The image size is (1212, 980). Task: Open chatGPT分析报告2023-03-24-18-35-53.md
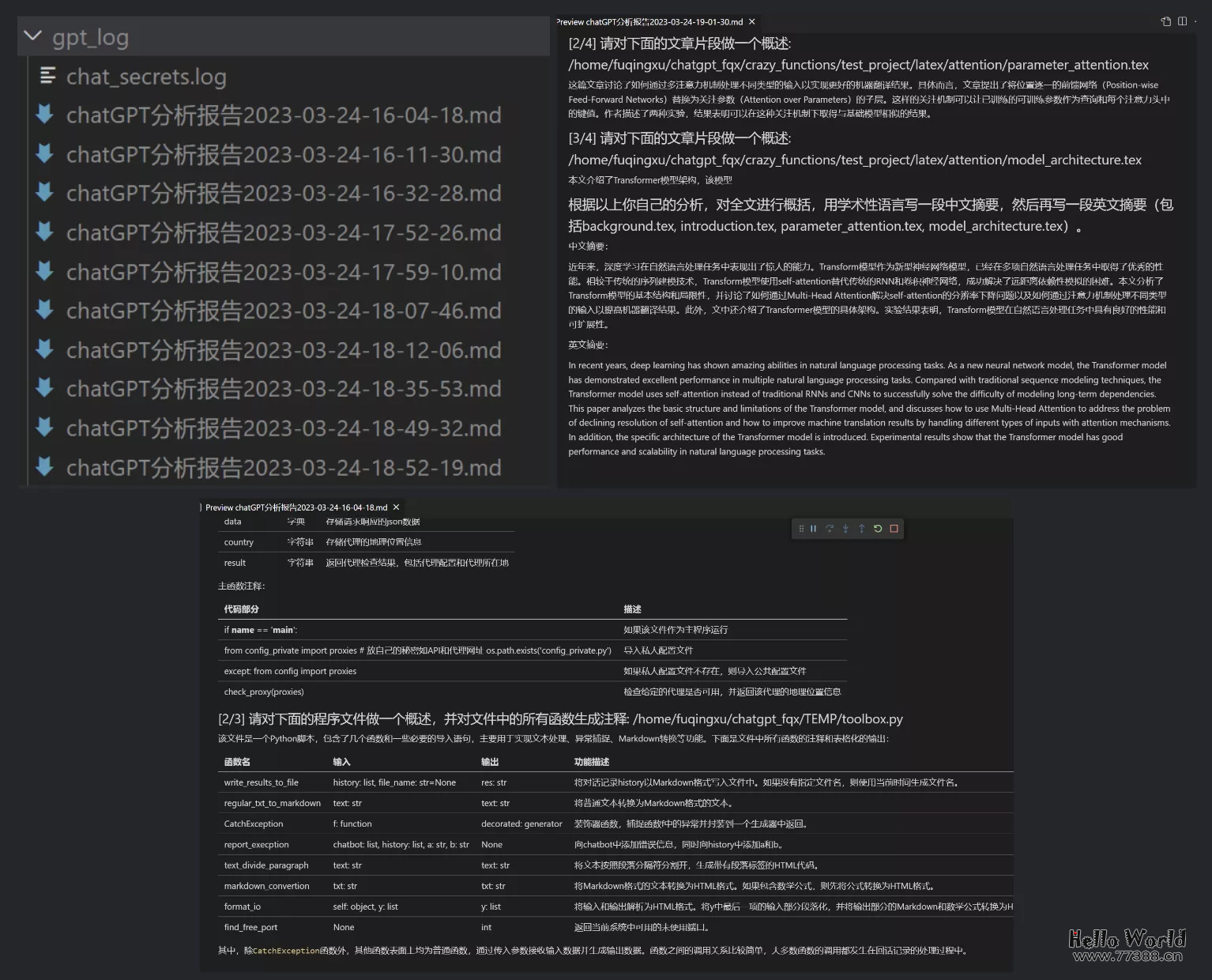click(284, 390)
